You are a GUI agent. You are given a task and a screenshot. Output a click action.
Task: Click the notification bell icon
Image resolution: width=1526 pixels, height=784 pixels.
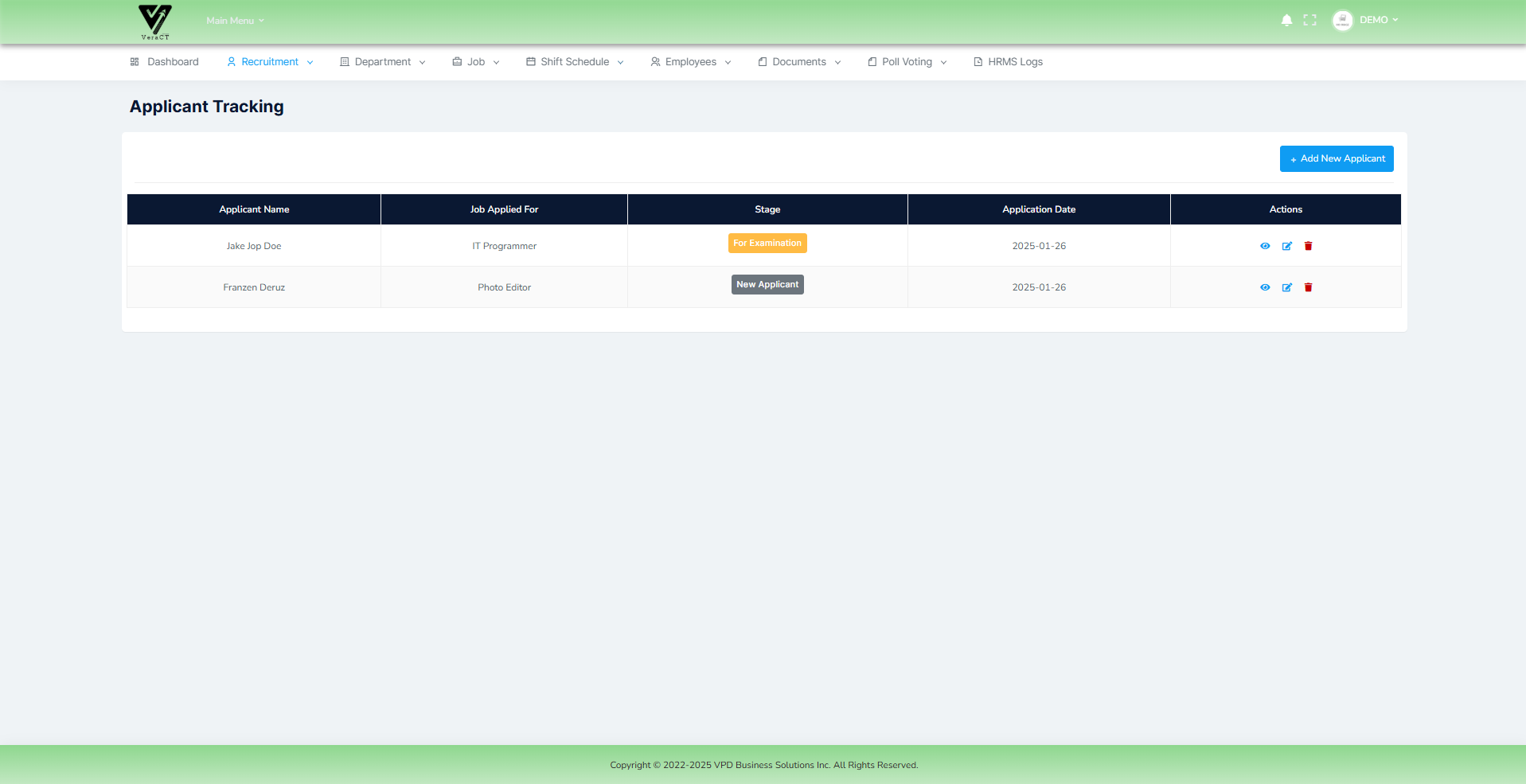(x=1286, y=20)
